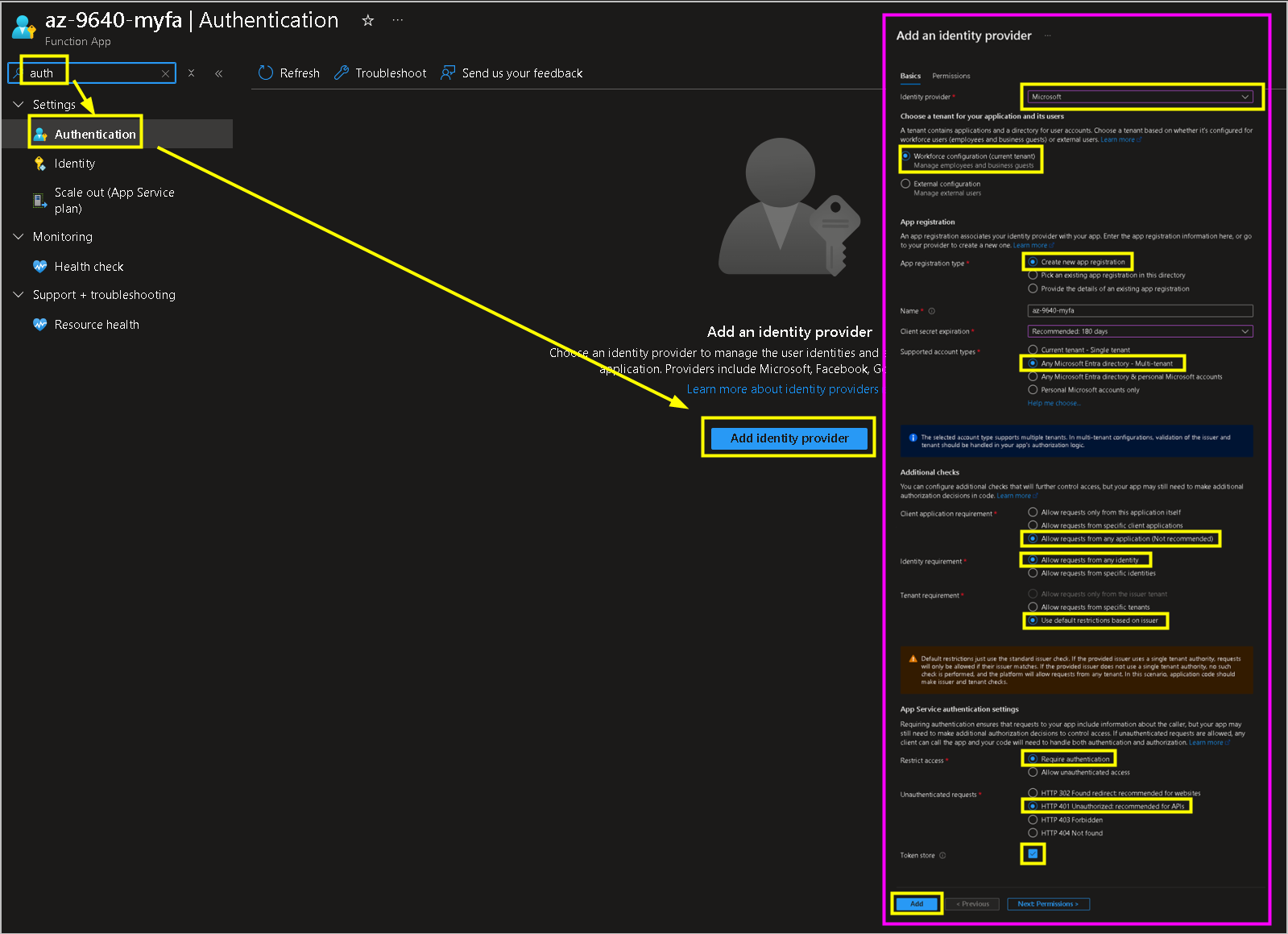Click the Add button at the panel bottom
This screenshot has width=1288, height=934.
click(x=917, y=904)
